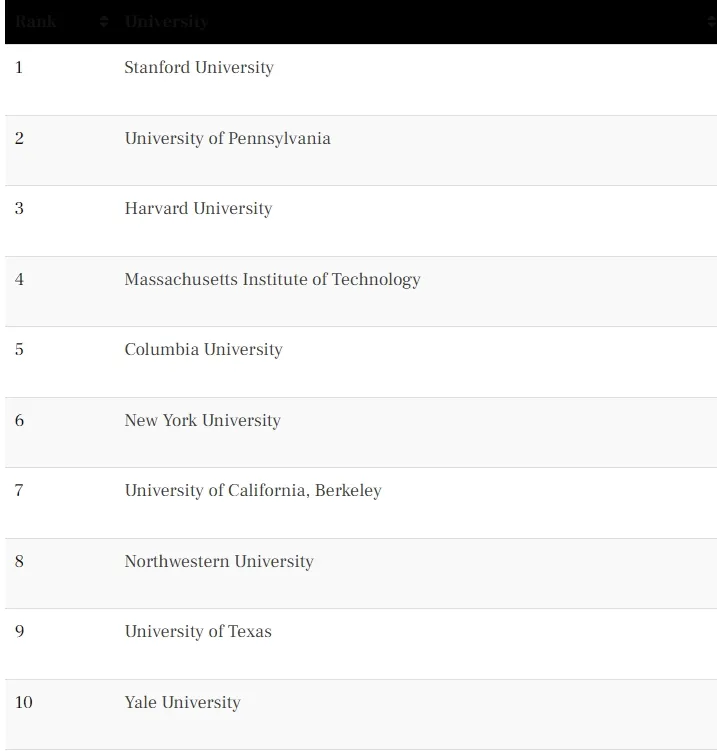Click rank number 4 cell
The height and width of the screenshot is (751, 717).
19,279
